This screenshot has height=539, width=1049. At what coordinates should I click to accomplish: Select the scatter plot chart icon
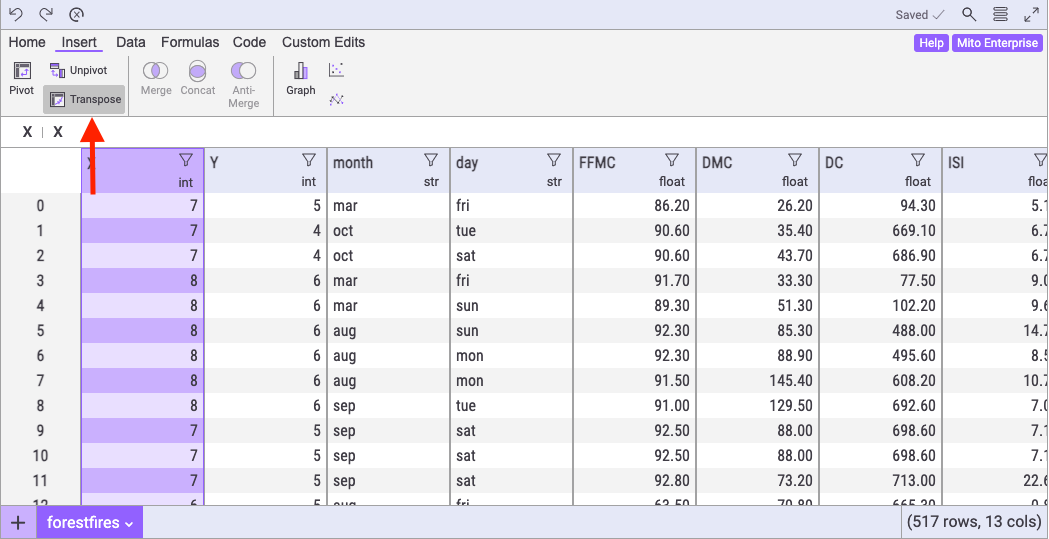click(x=337, y=70)
